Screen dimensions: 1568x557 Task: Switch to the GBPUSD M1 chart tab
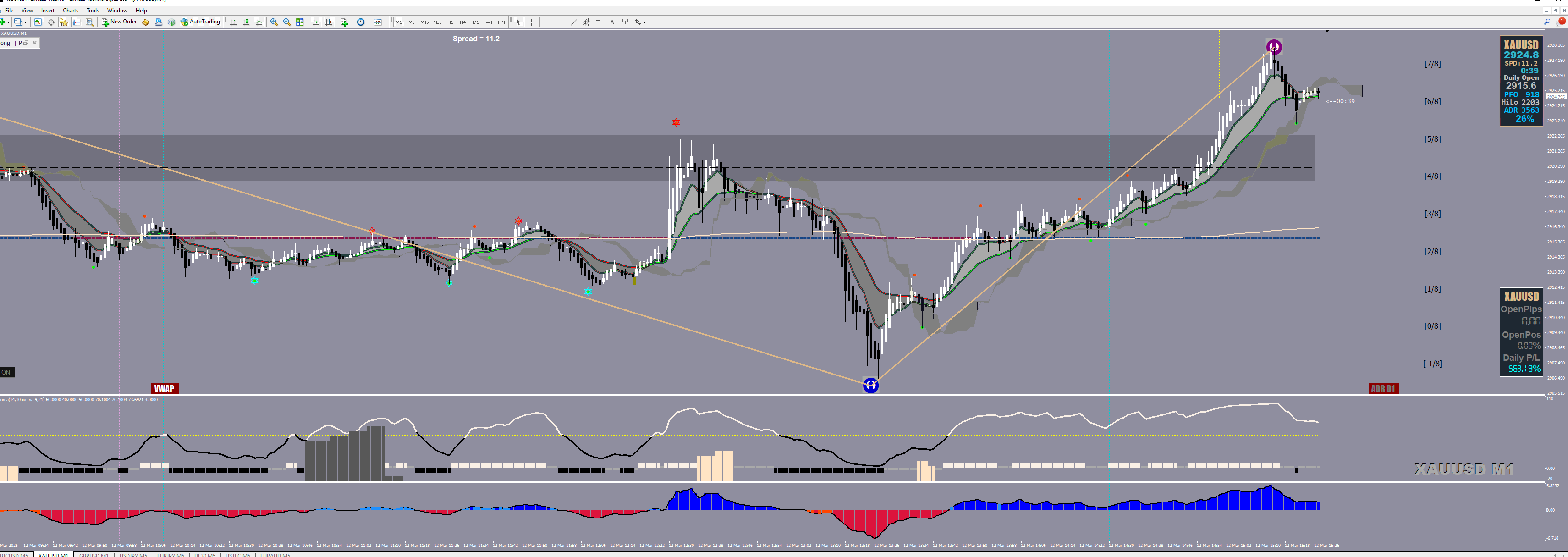94,555
